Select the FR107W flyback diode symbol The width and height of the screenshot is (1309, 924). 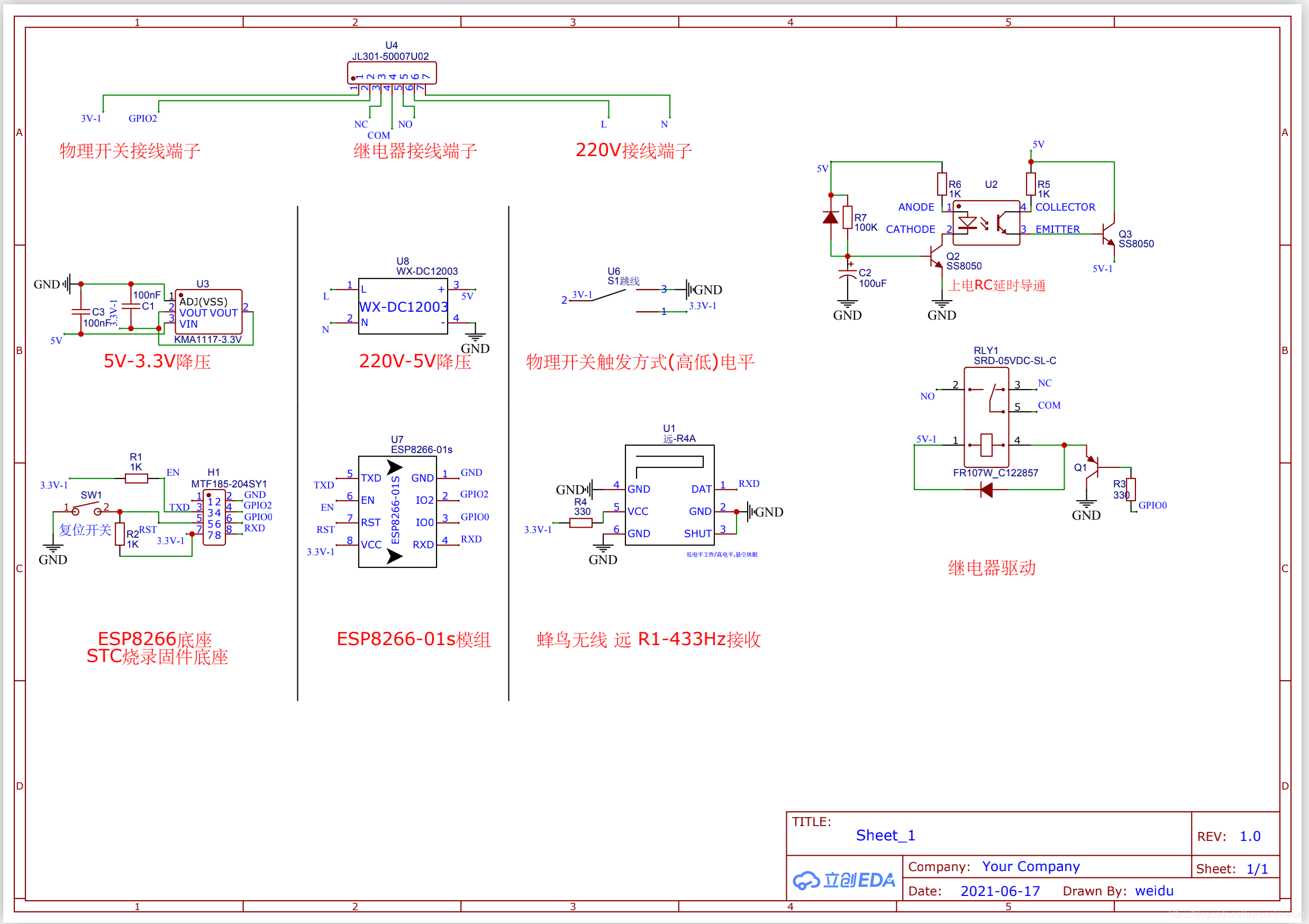(986, 490)
